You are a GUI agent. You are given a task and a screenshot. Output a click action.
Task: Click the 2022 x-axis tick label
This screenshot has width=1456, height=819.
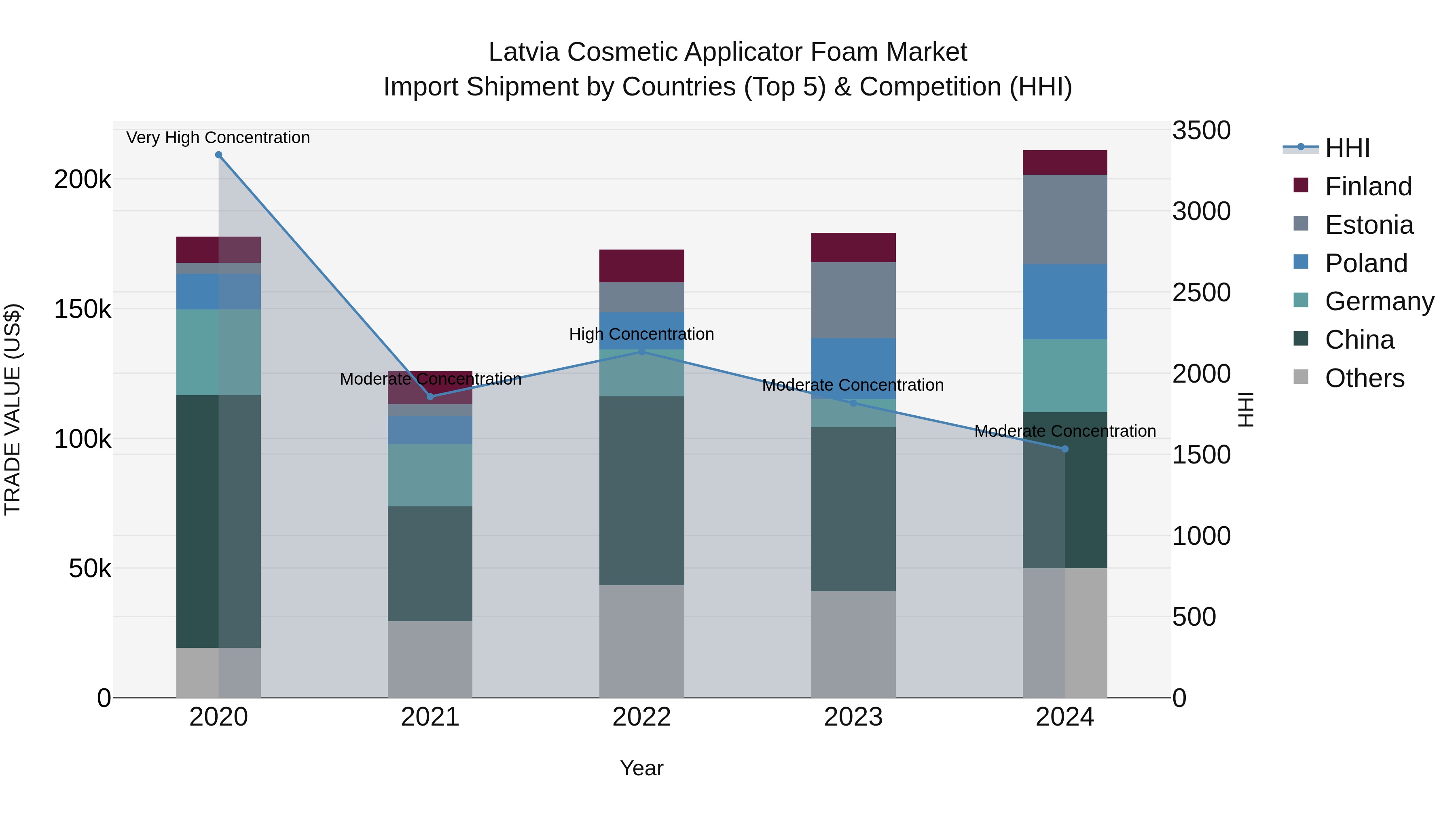641,717
